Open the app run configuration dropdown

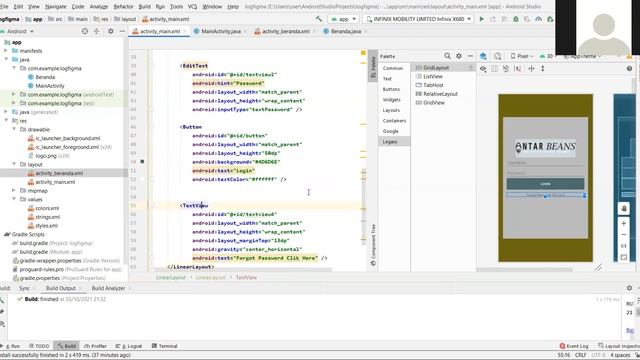click(x=343, y=19)
